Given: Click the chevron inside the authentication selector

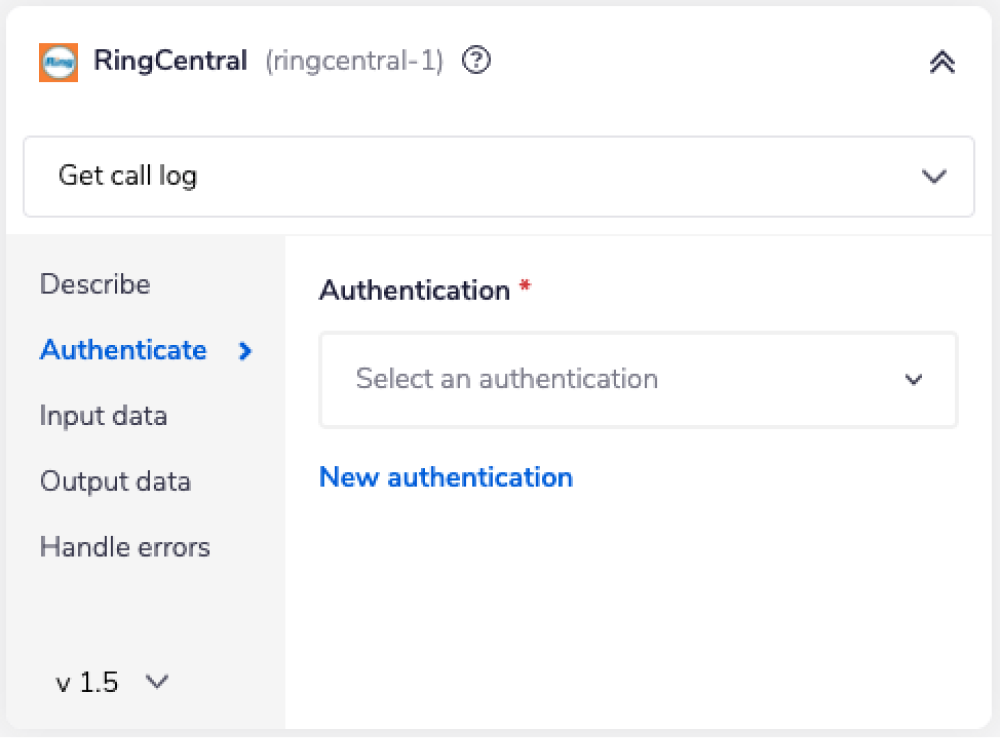Looking at the screenshot, I should (x=913, y=380).
